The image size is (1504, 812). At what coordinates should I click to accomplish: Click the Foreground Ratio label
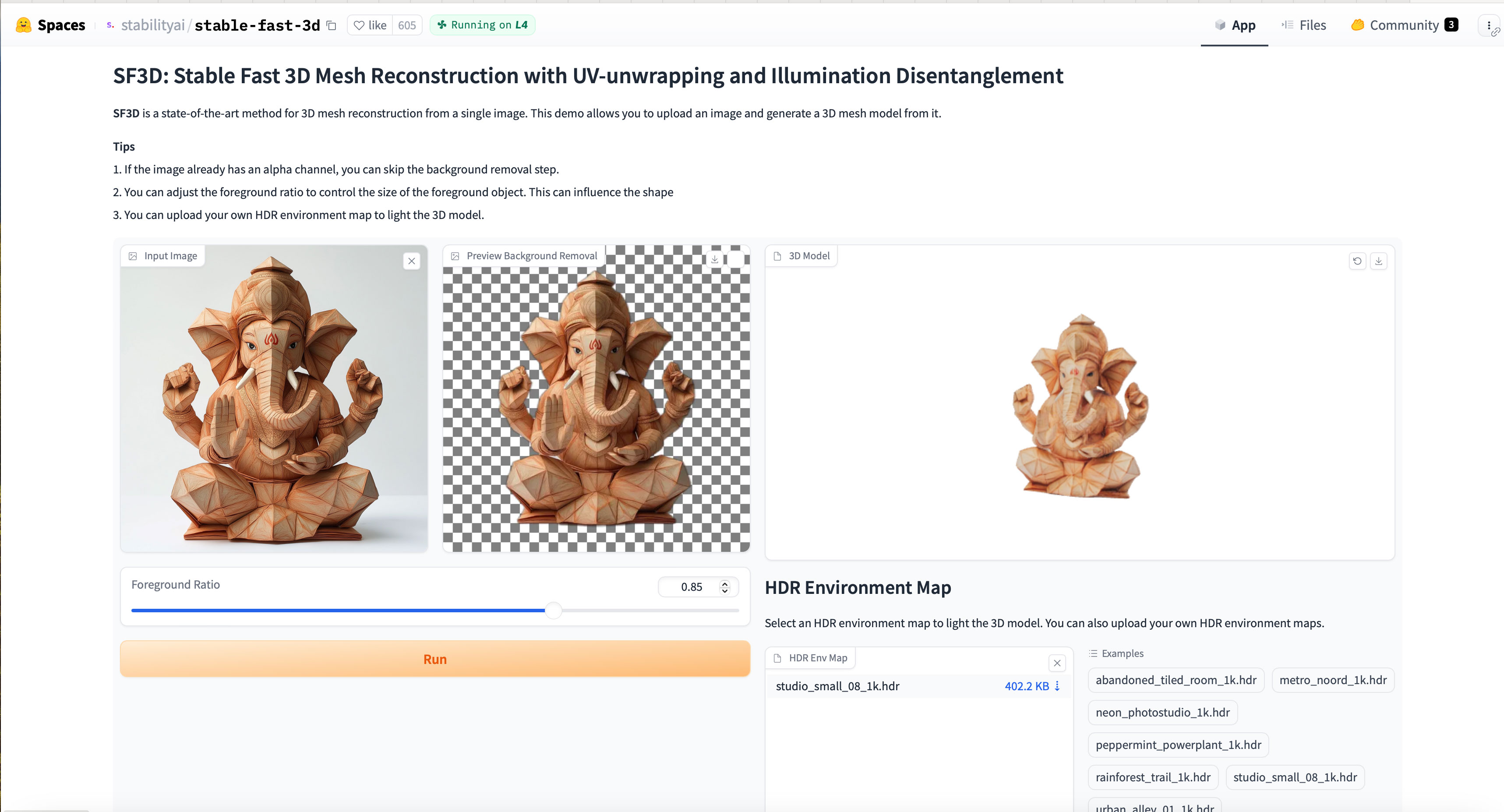[176, 584]
